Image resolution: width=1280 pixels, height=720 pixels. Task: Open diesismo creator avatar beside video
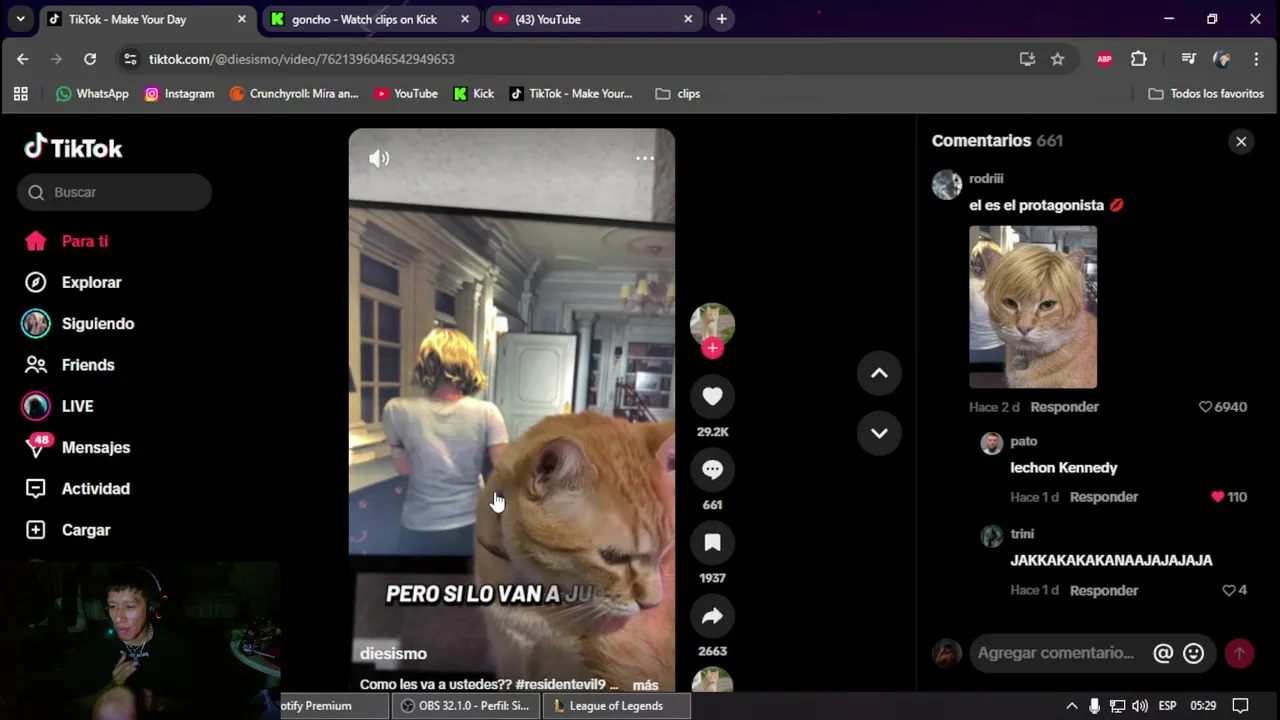[712, 324]
